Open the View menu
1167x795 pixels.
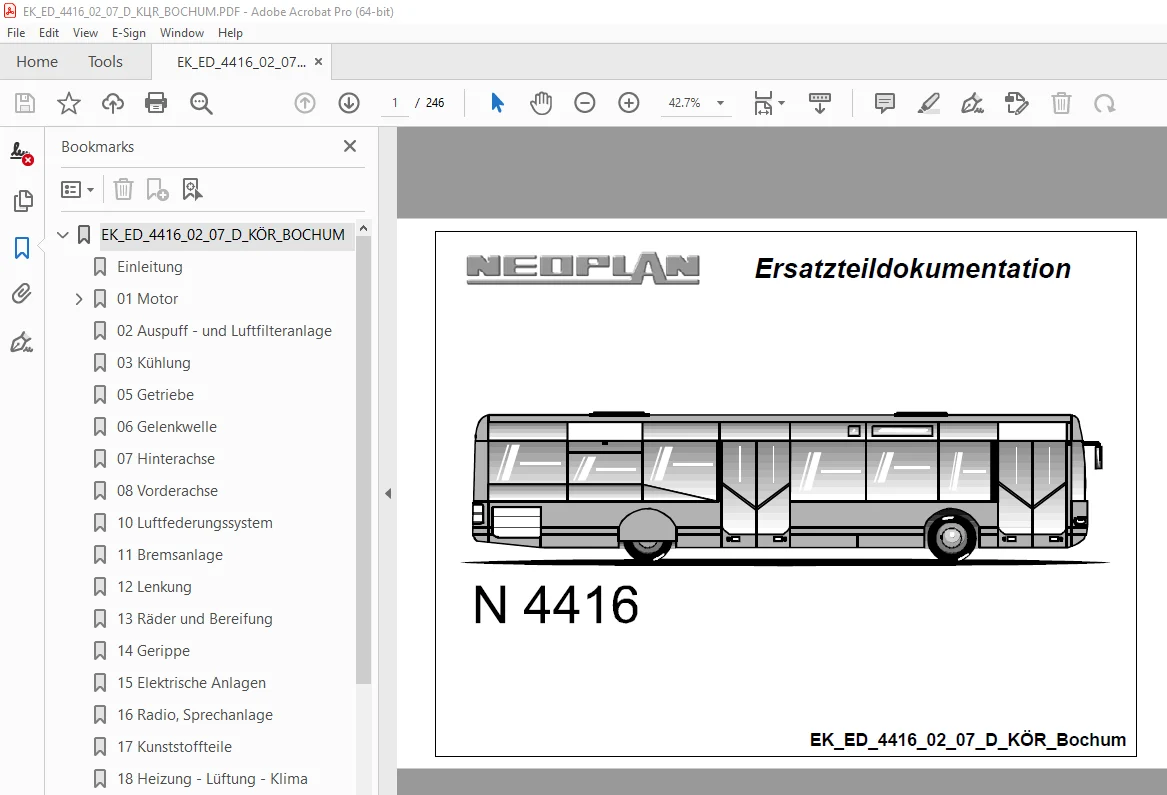point(86,33)
